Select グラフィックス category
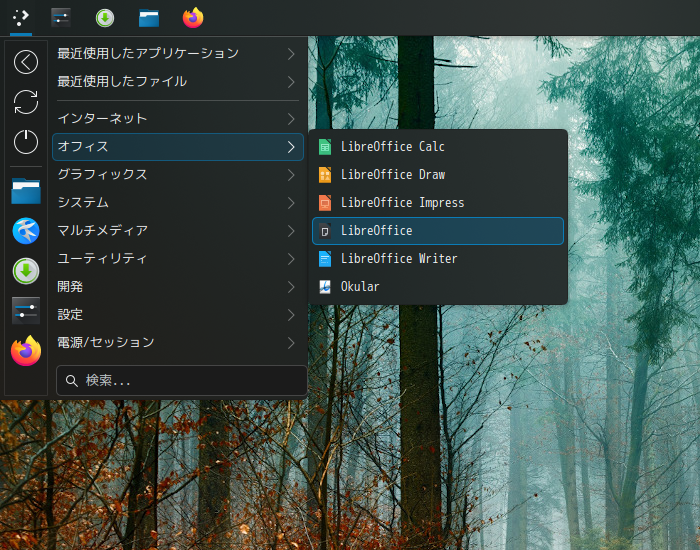Screen dimensions: 700x550 click(x=178, y=175)
